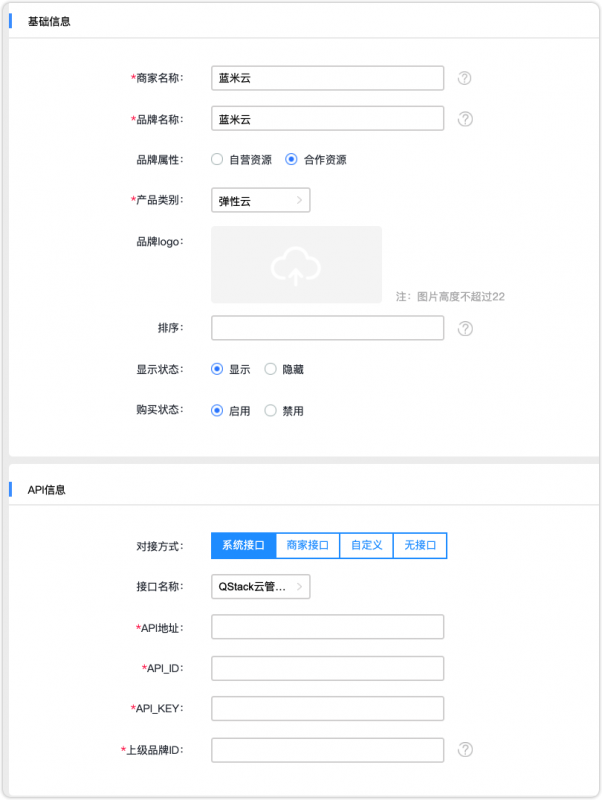The width and height of the screenshot is (602, 800).
Task: Choose 禁用 for purchase status
Action: (270, 410)
